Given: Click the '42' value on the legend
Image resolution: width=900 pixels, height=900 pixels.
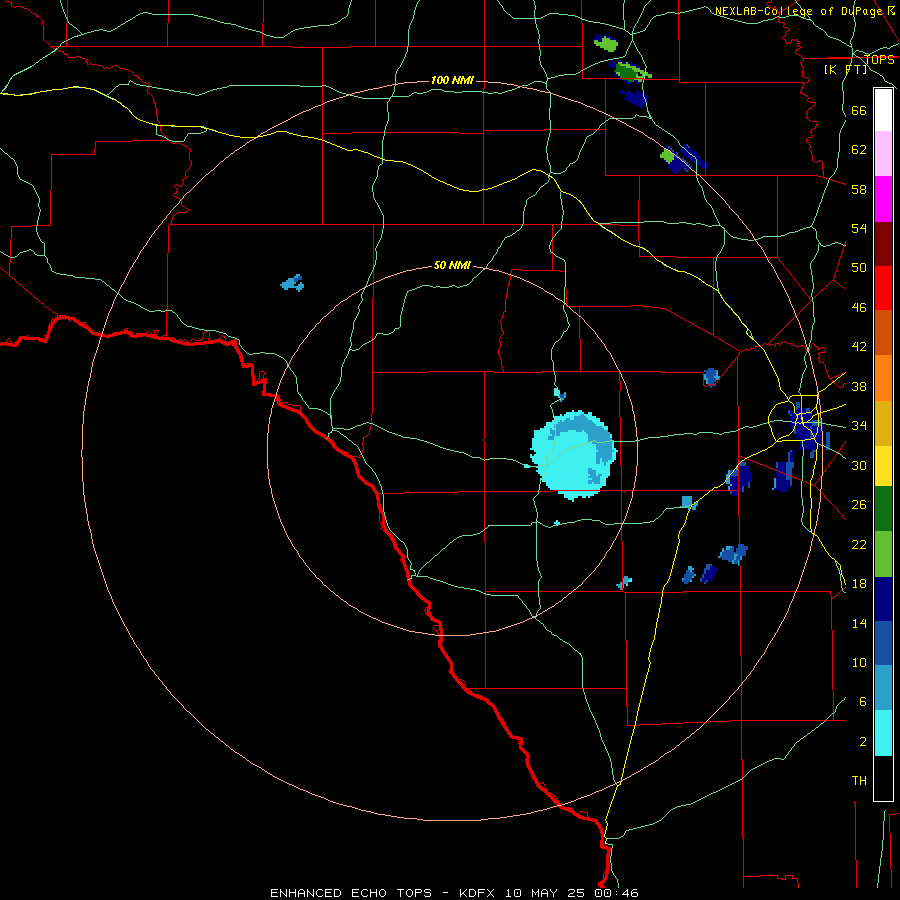Looking at the screenshot, I should (x=859, y=347).
